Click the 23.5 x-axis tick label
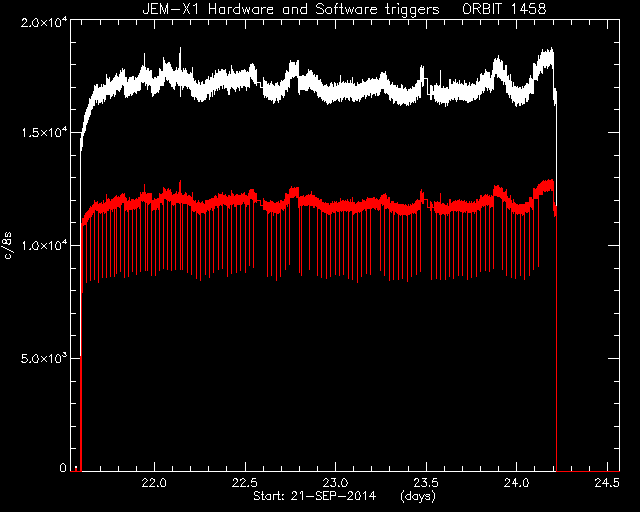Screen dimensions: 640x512 (426, 483)
